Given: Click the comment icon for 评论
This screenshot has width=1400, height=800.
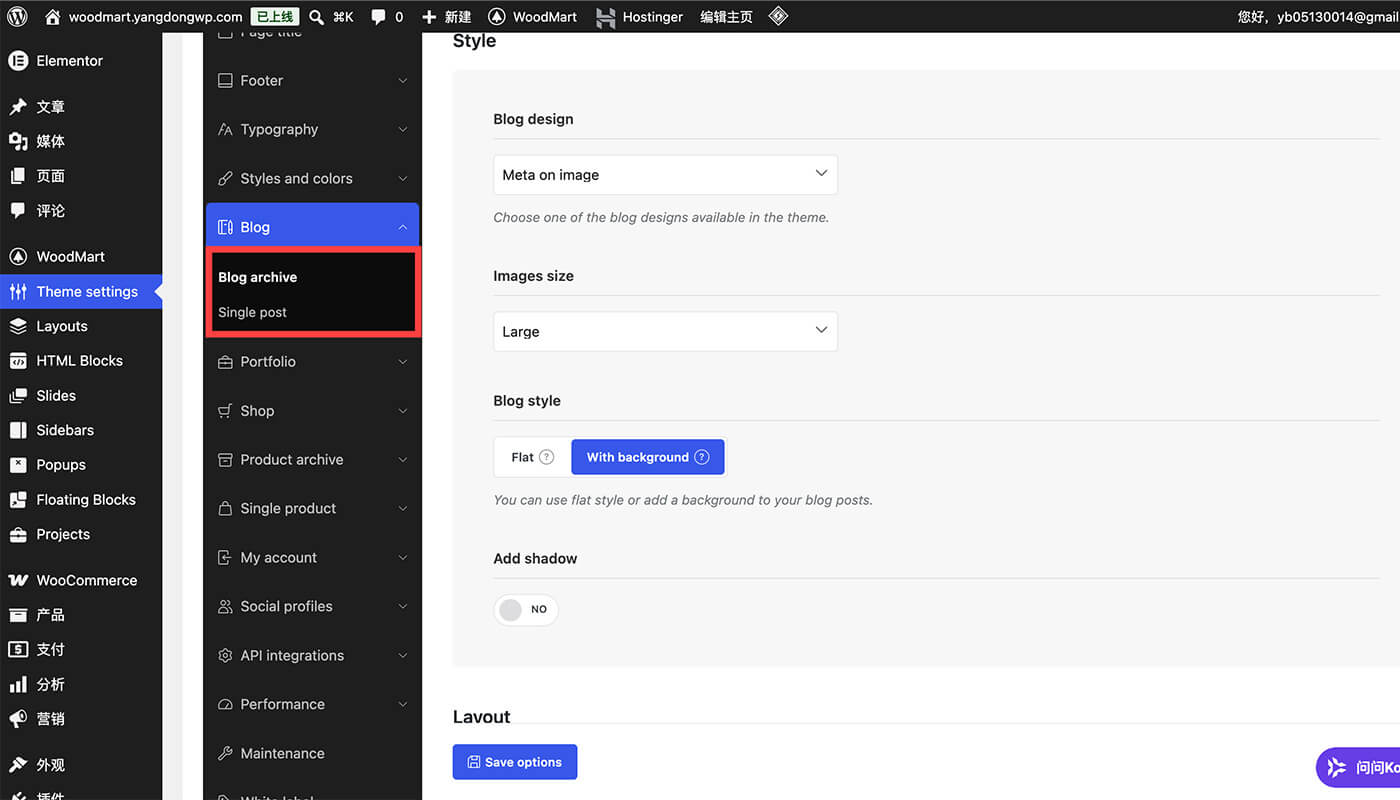Looking at the screenshot, I should tap(18, 211).
